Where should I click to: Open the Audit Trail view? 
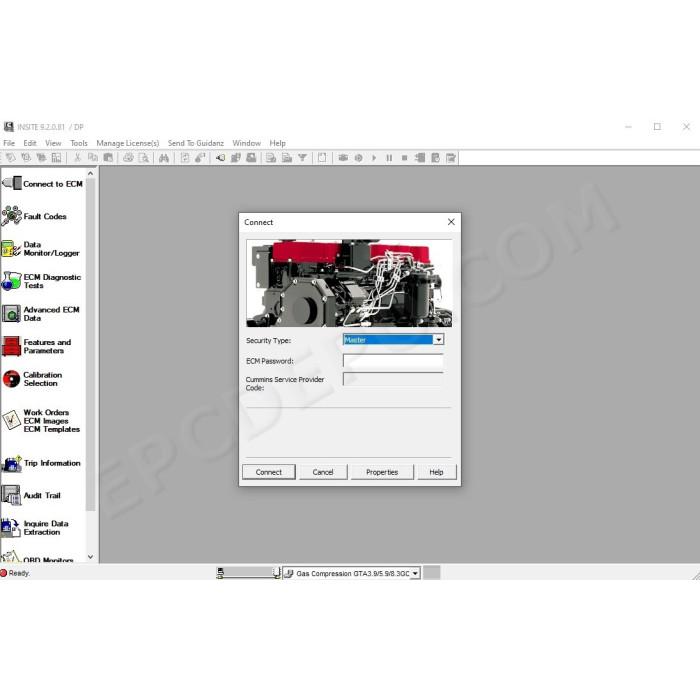click(x=31, y=496)
